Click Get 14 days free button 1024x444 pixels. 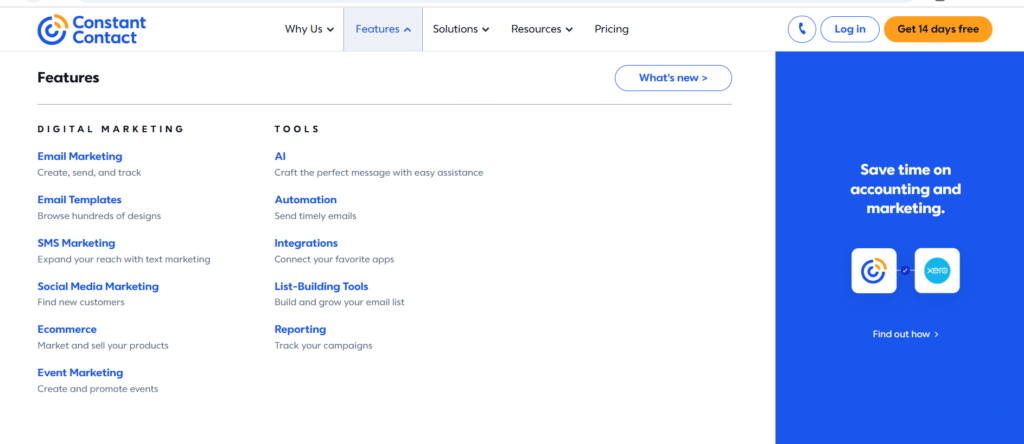pos(937,29)
